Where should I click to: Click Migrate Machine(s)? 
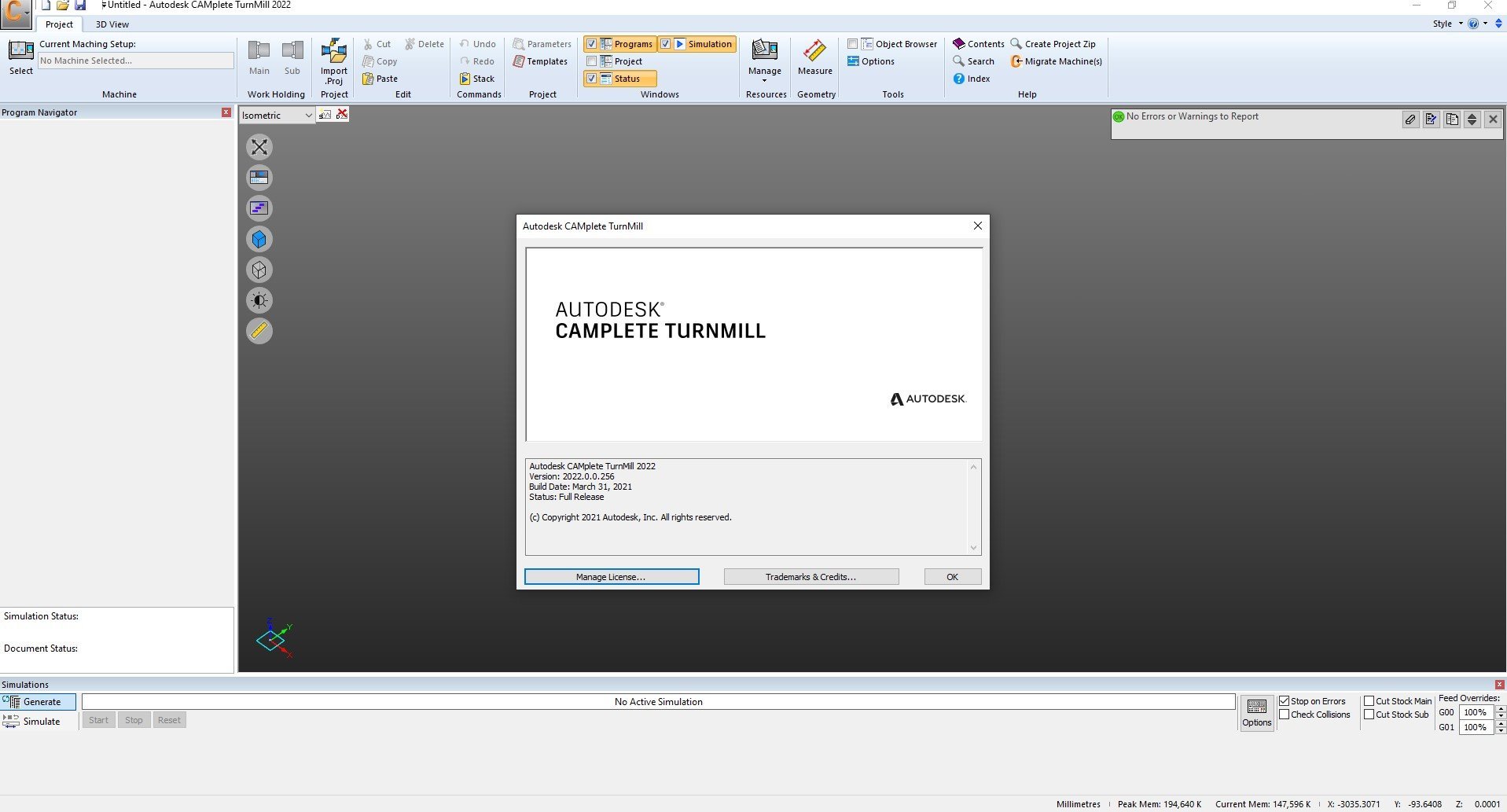pos(1057,61)
